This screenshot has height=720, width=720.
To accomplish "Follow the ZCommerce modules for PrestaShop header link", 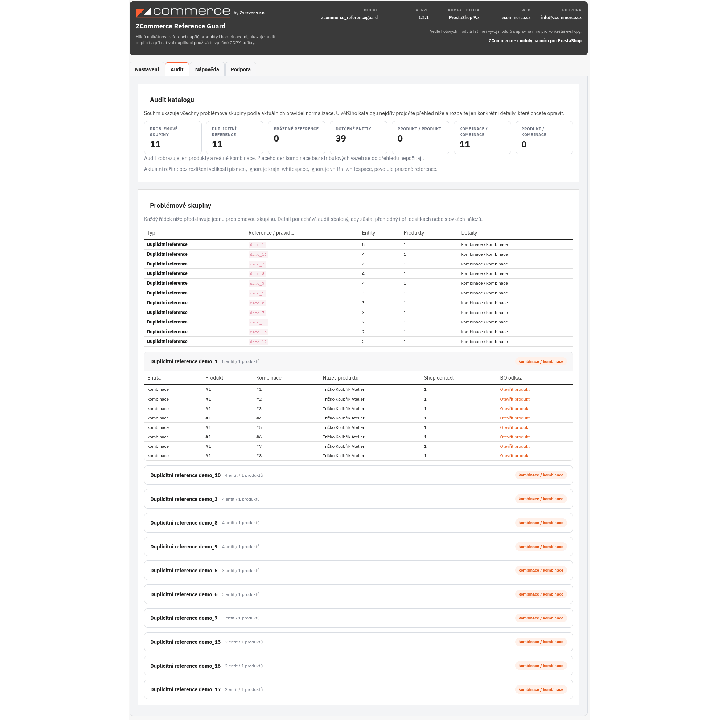I will click(x=535, y=41).
